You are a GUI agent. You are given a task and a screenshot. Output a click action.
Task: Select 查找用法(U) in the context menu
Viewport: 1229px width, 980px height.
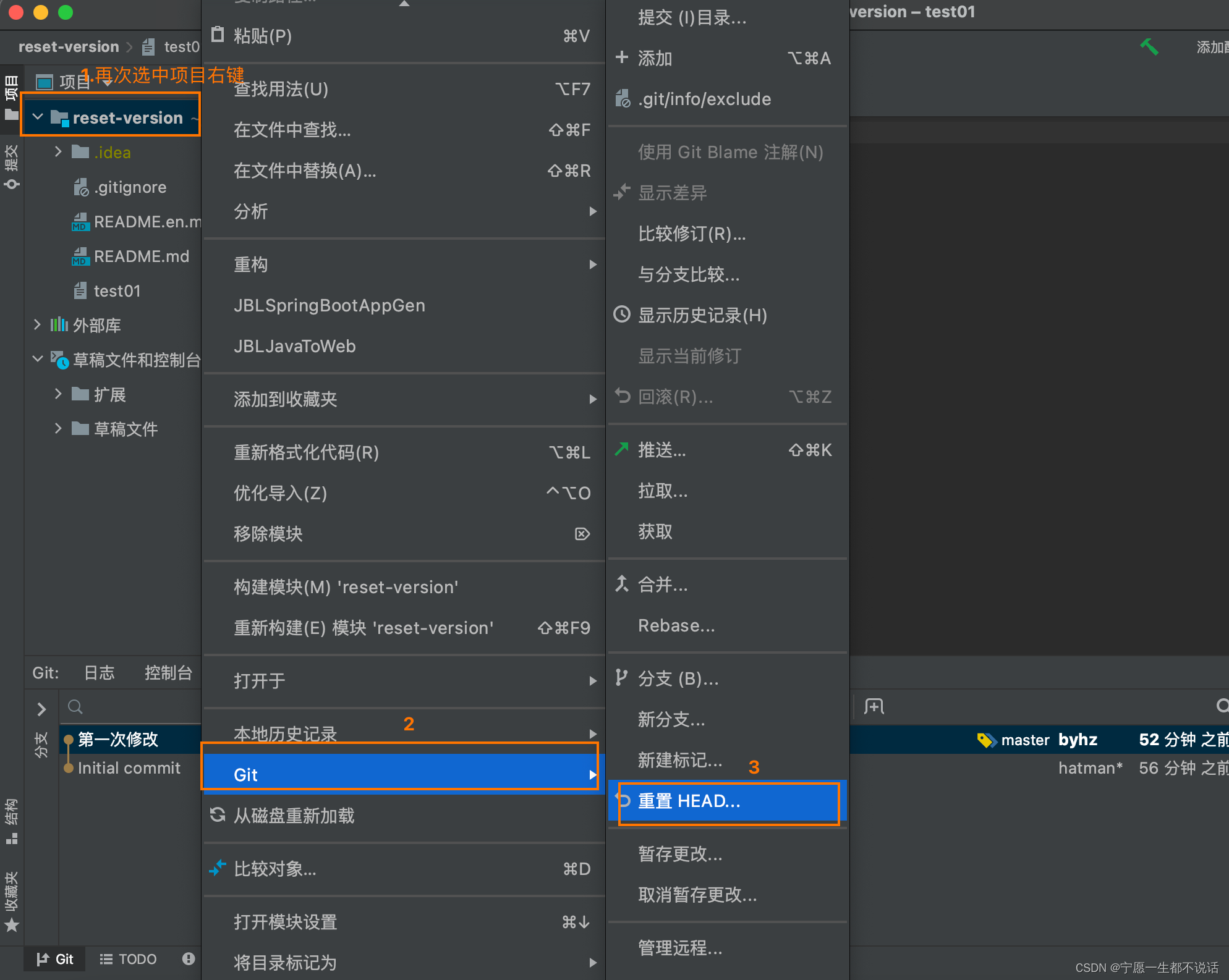403,89
